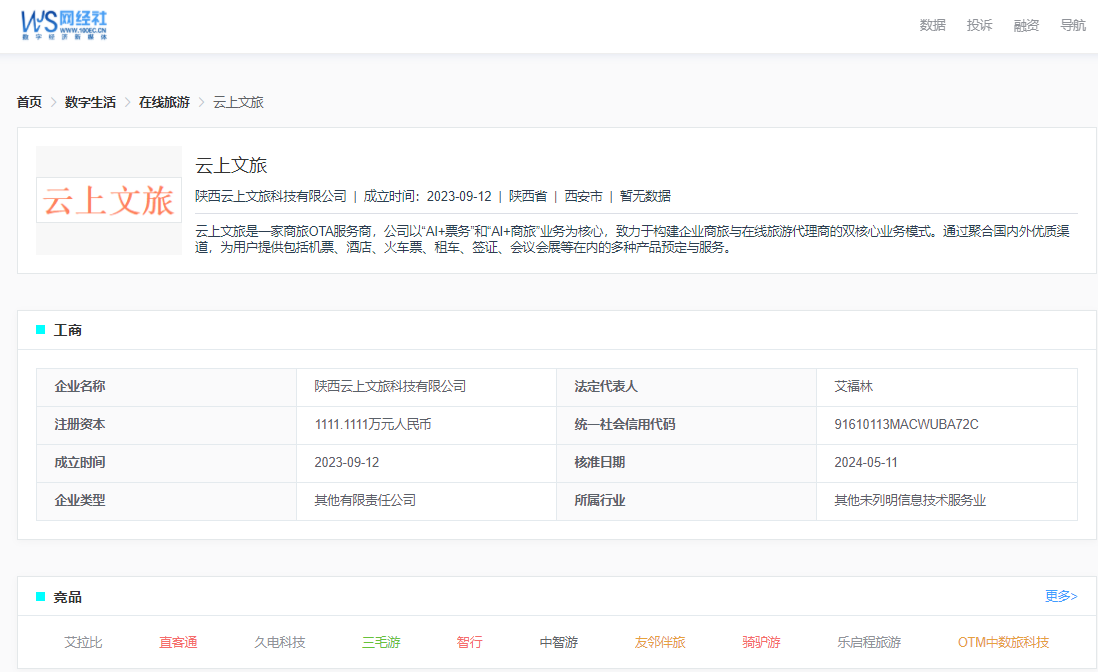Click enterprise type 其他有限责任公司
Viewport: 1098px width, 672px height.
(x=365, y=500)
